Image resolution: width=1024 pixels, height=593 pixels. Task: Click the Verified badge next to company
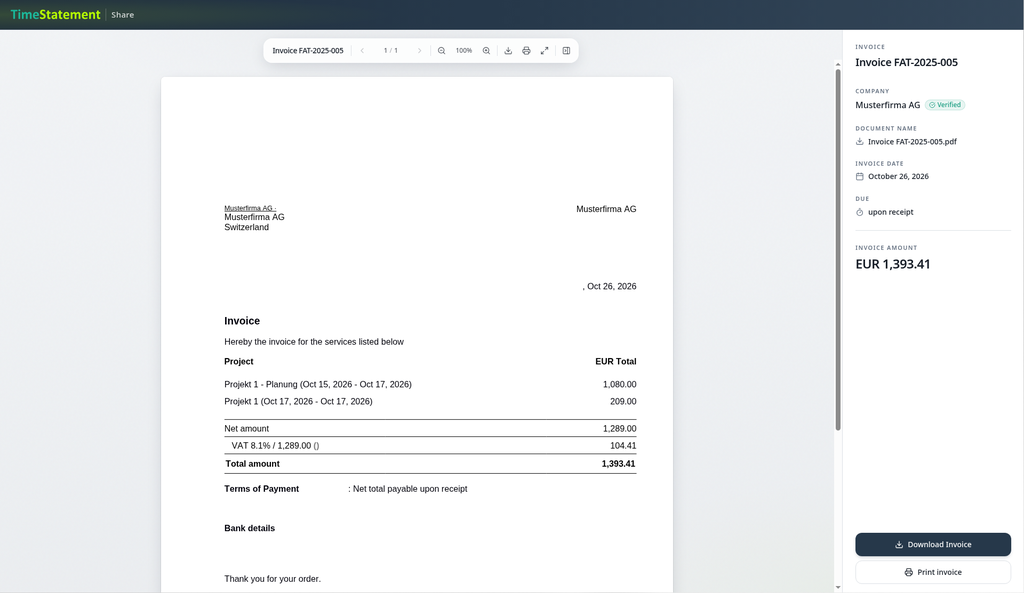[x=945, y=104]
